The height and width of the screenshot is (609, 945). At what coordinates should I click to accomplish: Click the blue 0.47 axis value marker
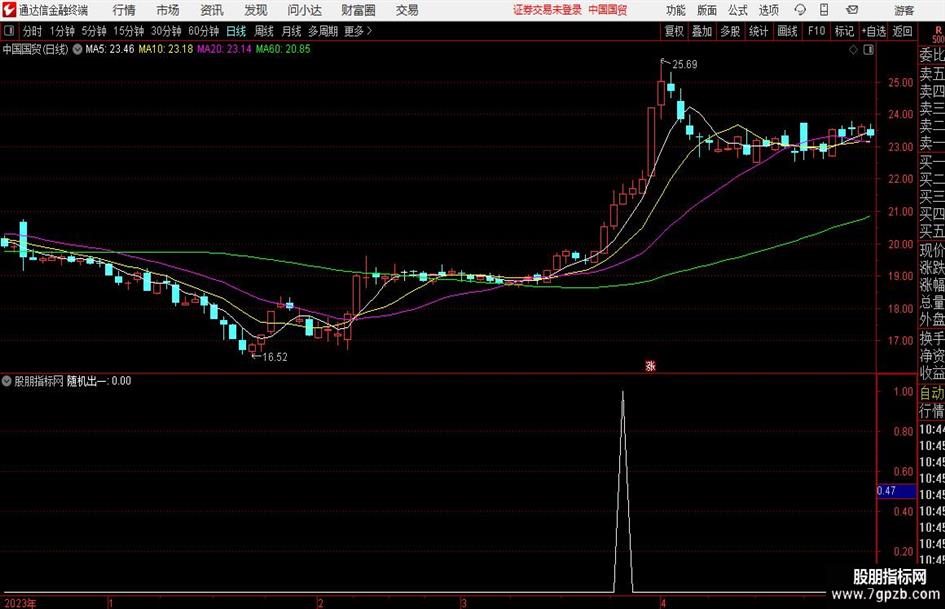click(896, 491)
